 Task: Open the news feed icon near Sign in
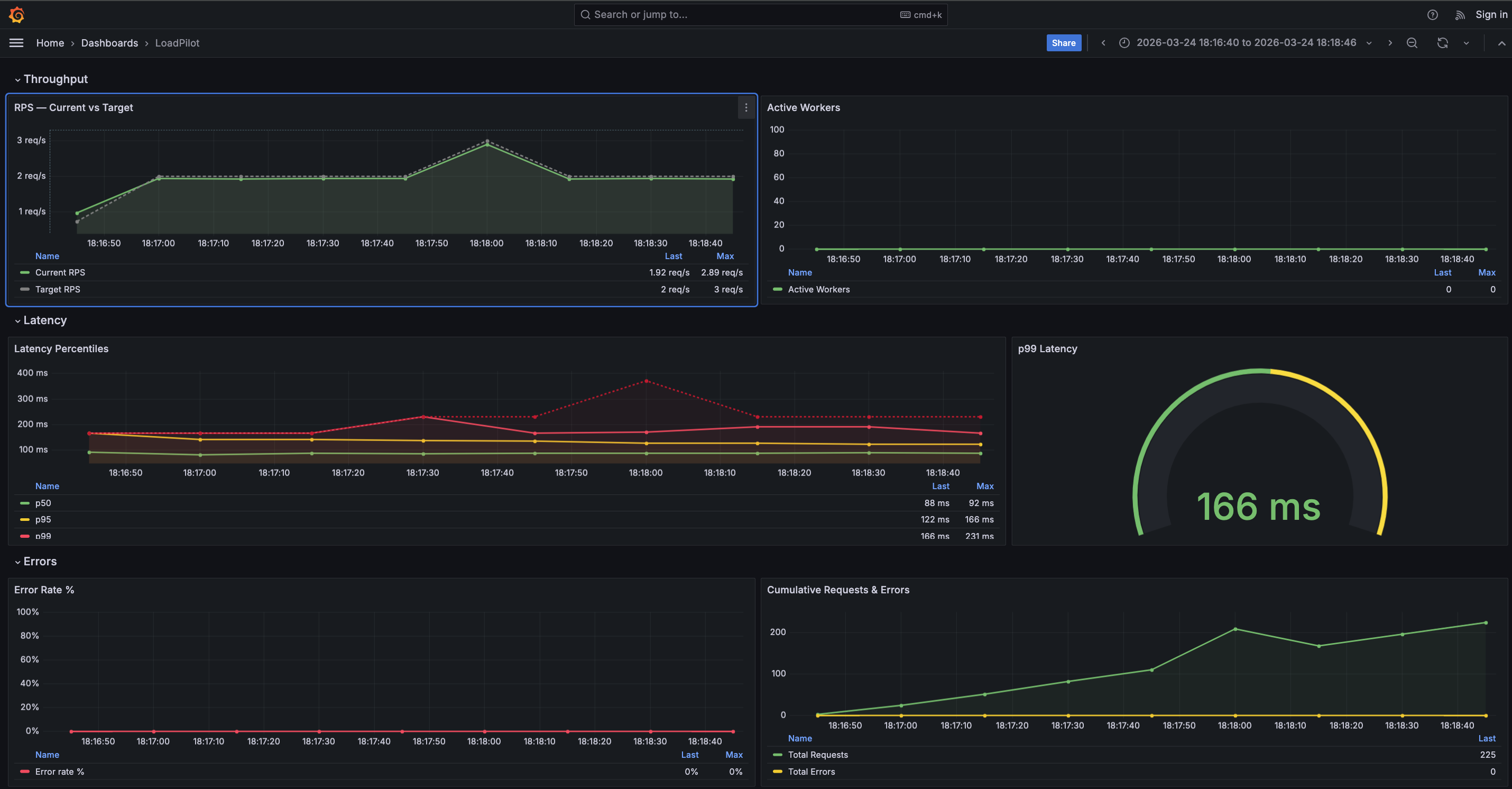[1460, 15]
